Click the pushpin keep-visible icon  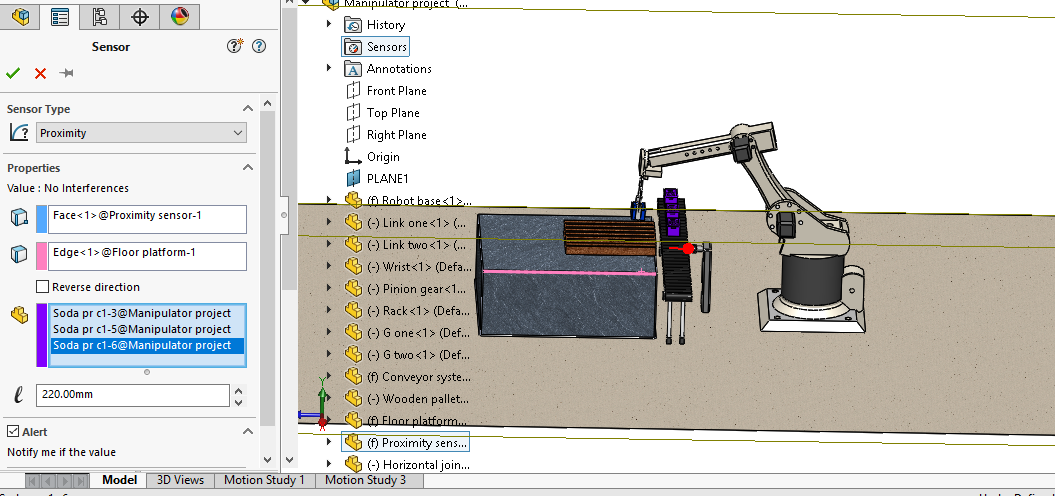tap(66, 73)
